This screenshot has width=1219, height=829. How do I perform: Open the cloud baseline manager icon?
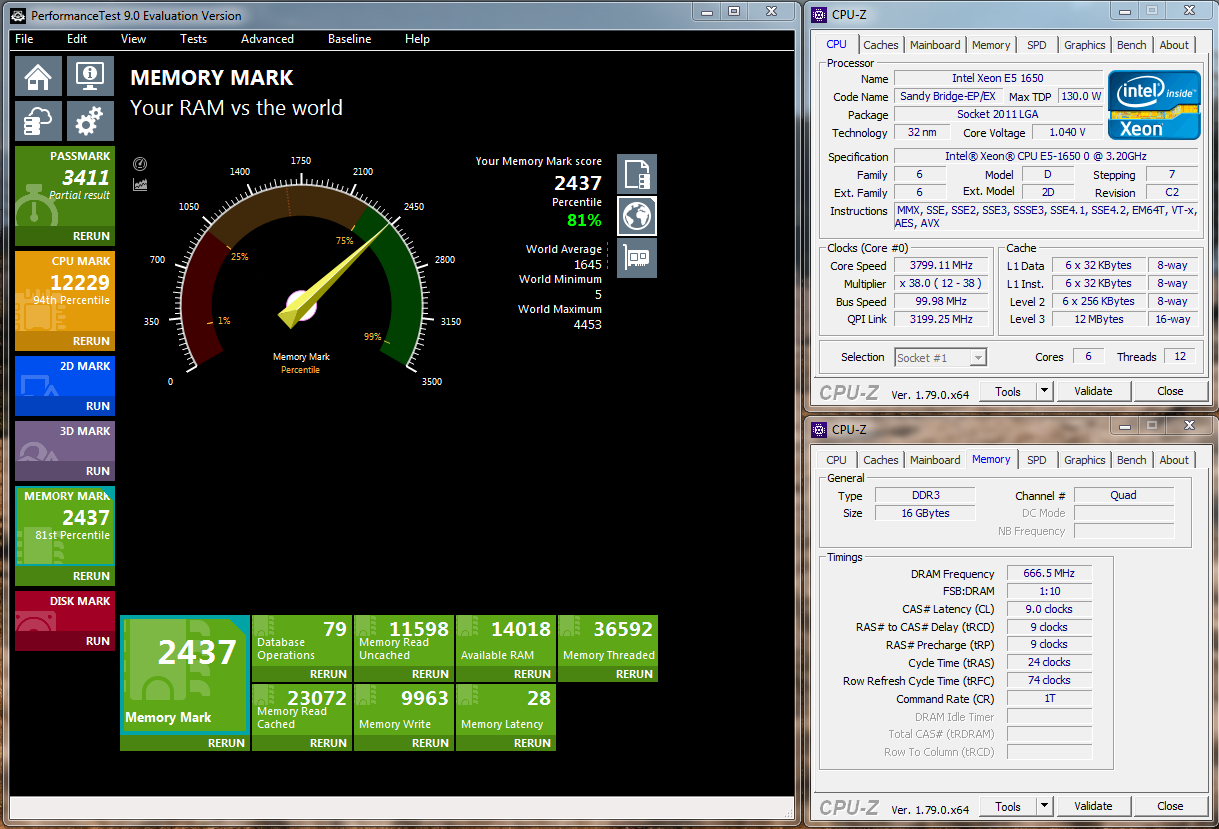tap(38, 121)
